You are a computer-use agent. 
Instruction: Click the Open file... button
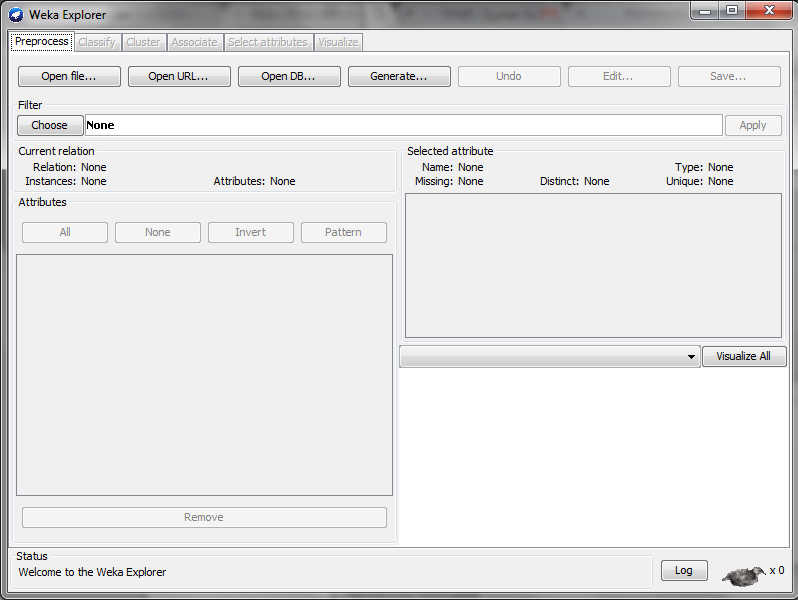(x=69, y=76)
